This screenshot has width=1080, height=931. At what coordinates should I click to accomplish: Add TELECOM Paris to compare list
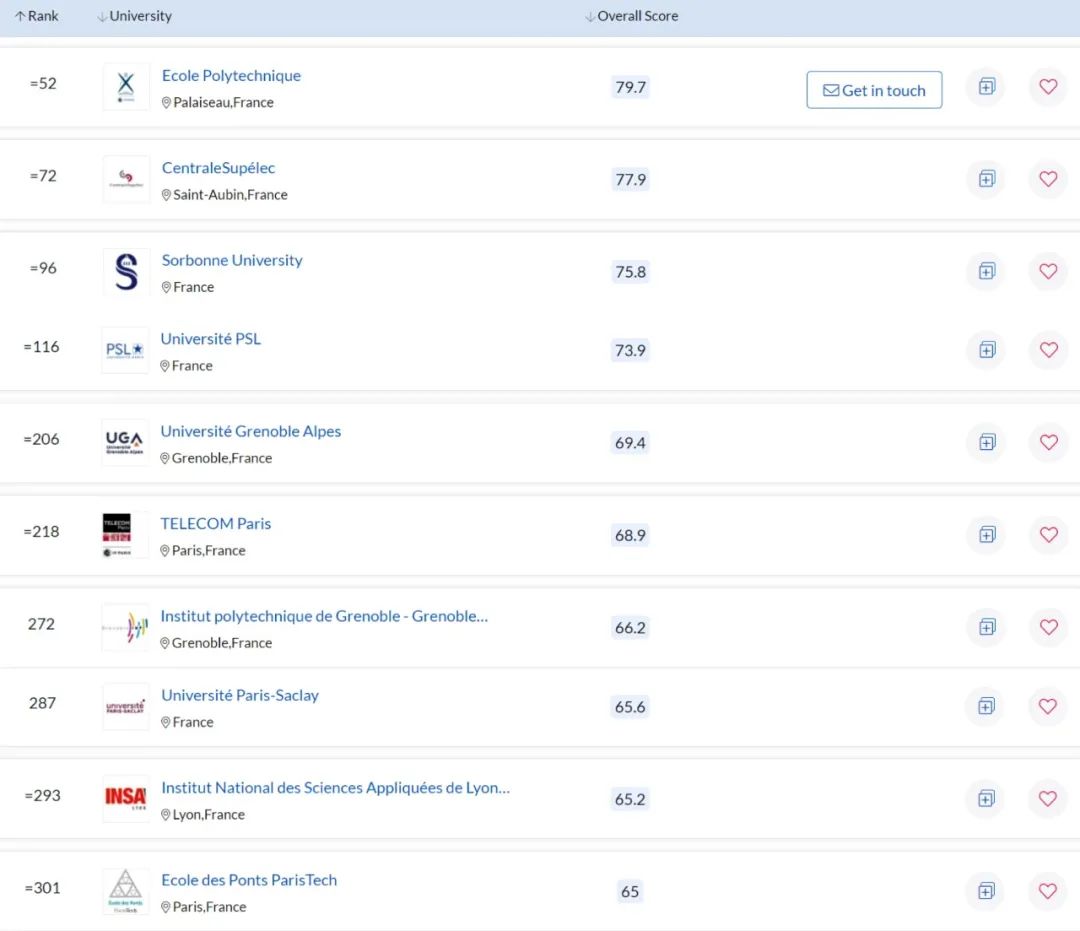pyautogui.click(x=987, y=534)
